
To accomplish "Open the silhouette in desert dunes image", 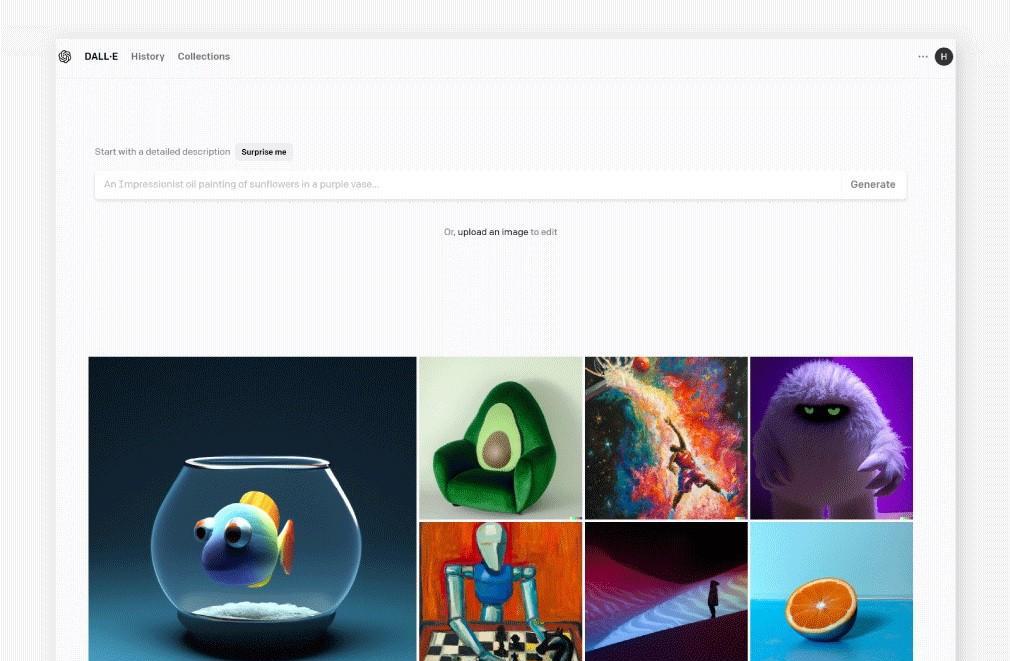I will pyautogui.click(x=666, y=591).
